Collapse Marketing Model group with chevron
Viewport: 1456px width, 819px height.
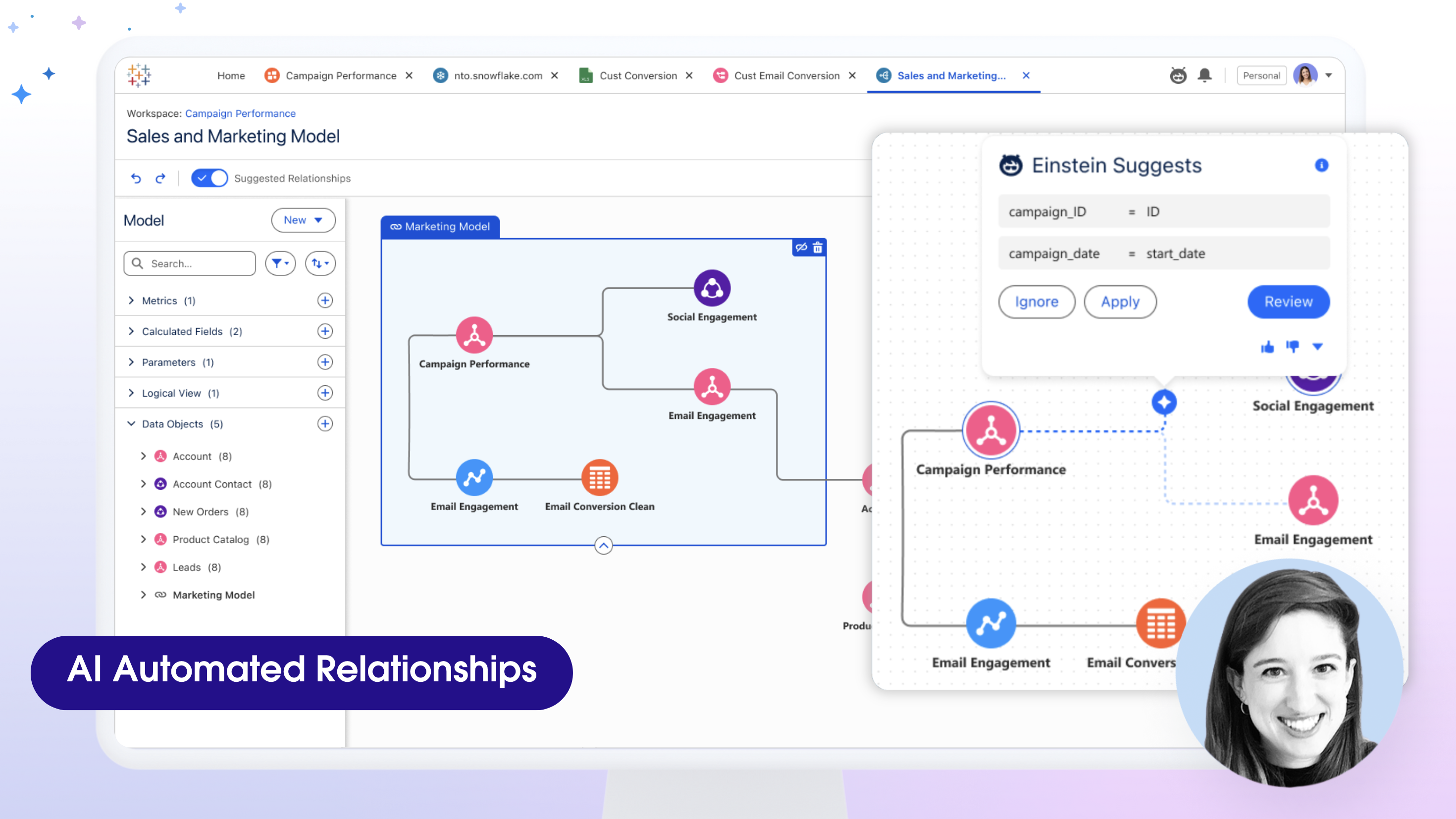pos(603,546)
